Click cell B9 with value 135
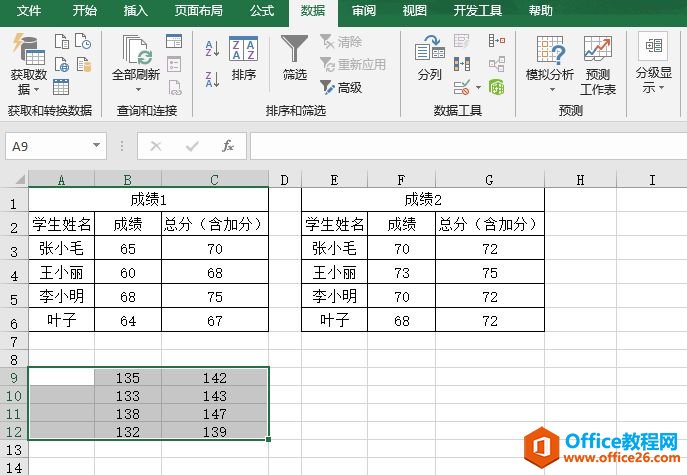The width and height of the screenshot is (687, 475). click(127, 377)
